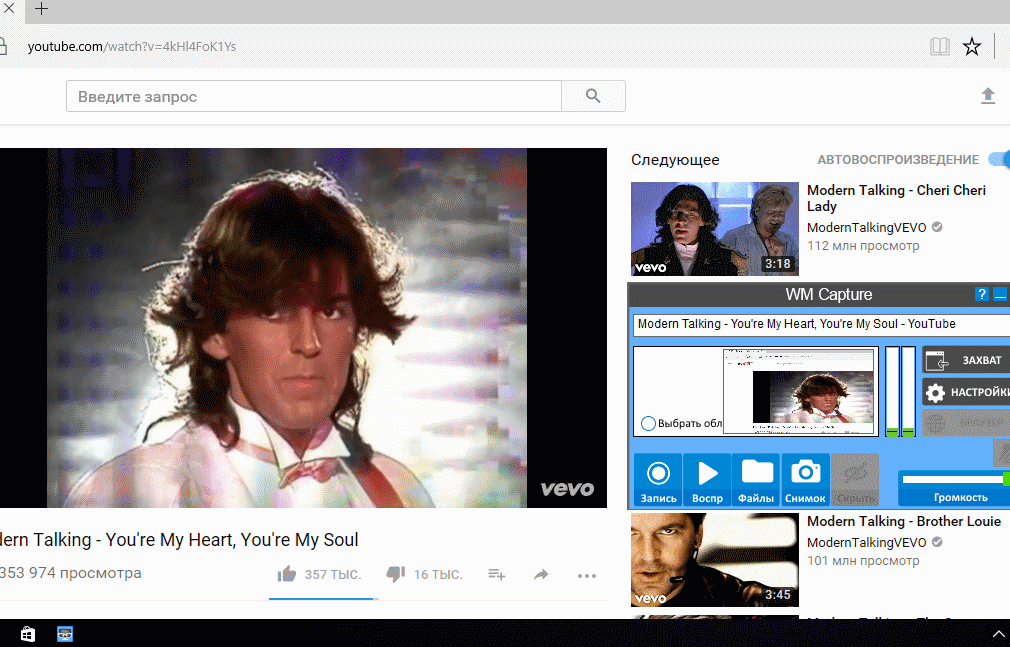The height and width of the screenshot is (647, 1010).
Task: Click the You're My Heart video title
Action: point(179,539)
